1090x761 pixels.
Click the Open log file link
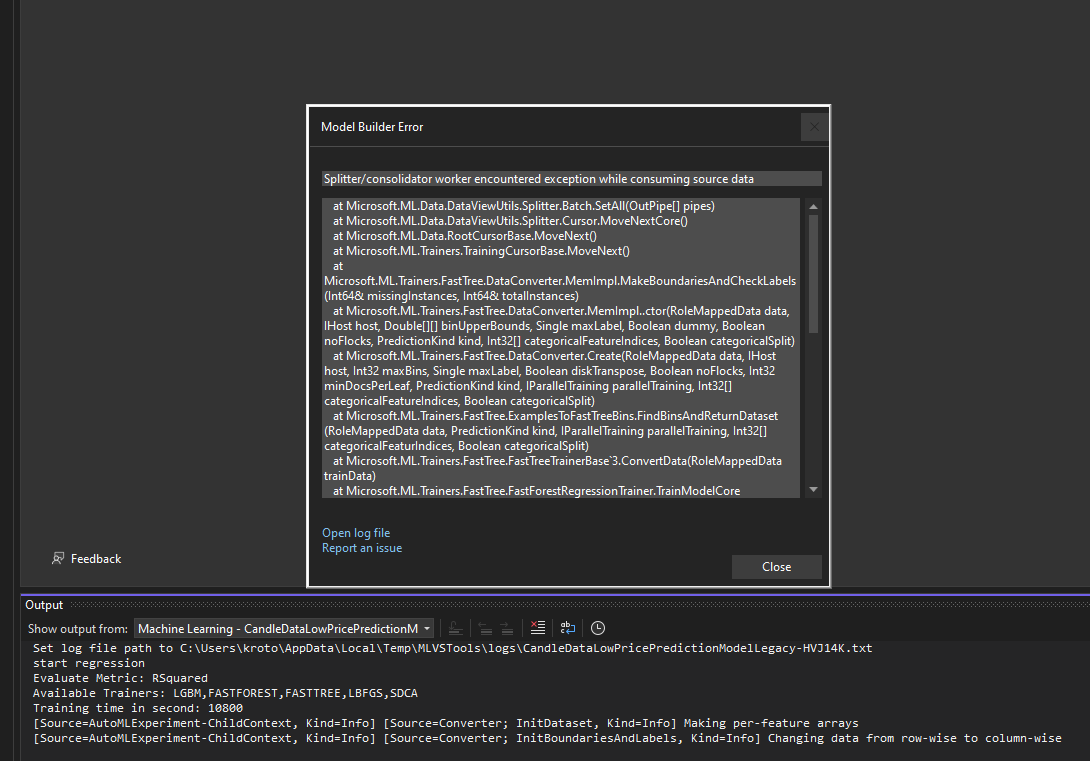point(356,532)
